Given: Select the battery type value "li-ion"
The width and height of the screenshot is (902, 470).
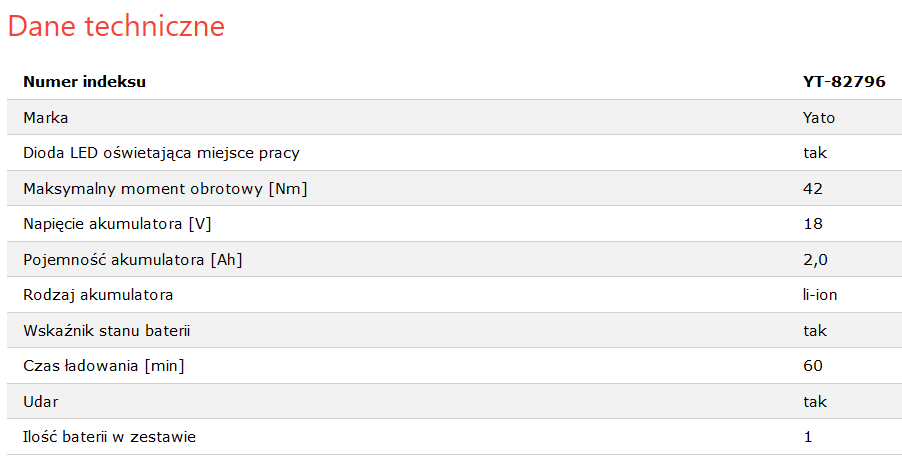Looking at the screenshot, I should coord(819,295).
